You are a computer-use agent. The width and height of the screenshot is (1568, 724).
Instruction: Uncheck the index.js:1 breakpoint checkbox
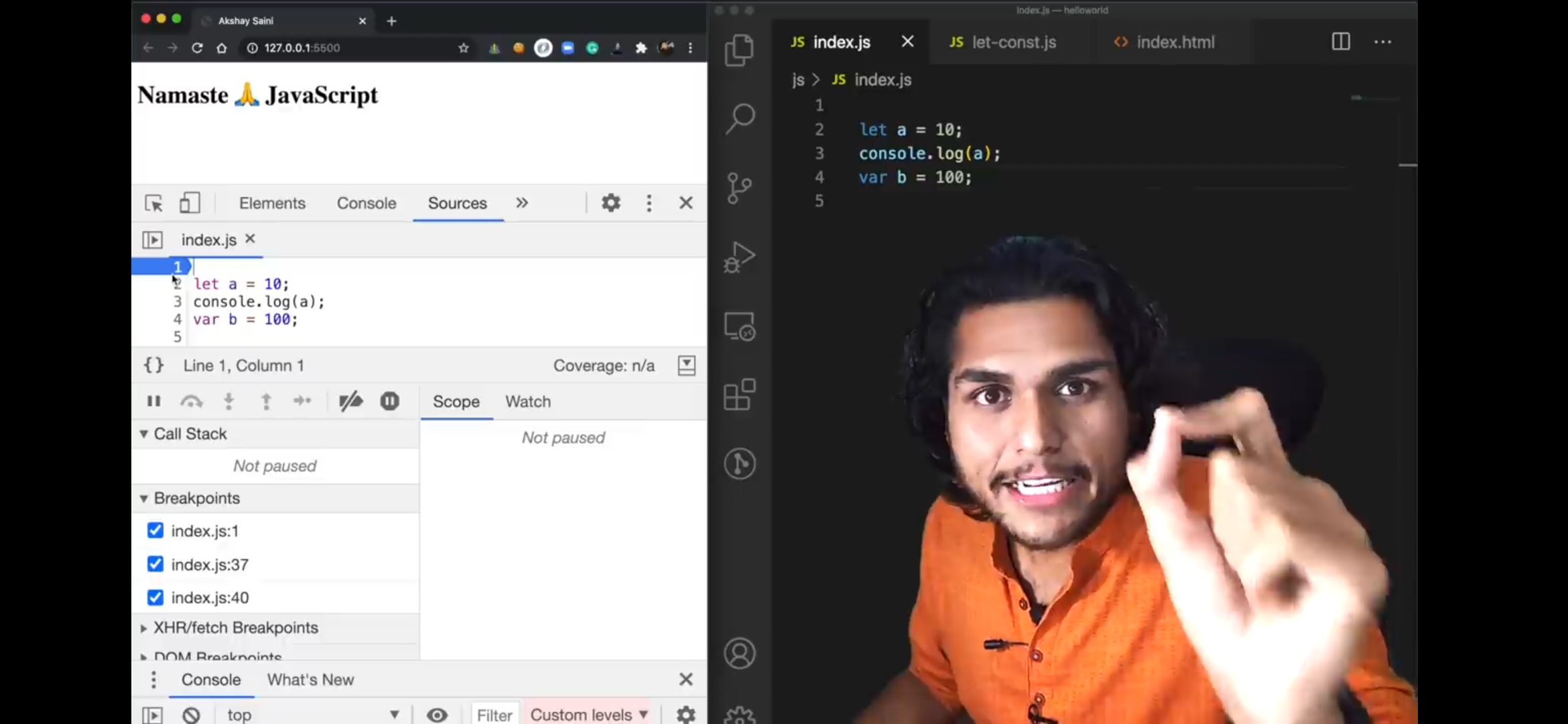(155, 530)
